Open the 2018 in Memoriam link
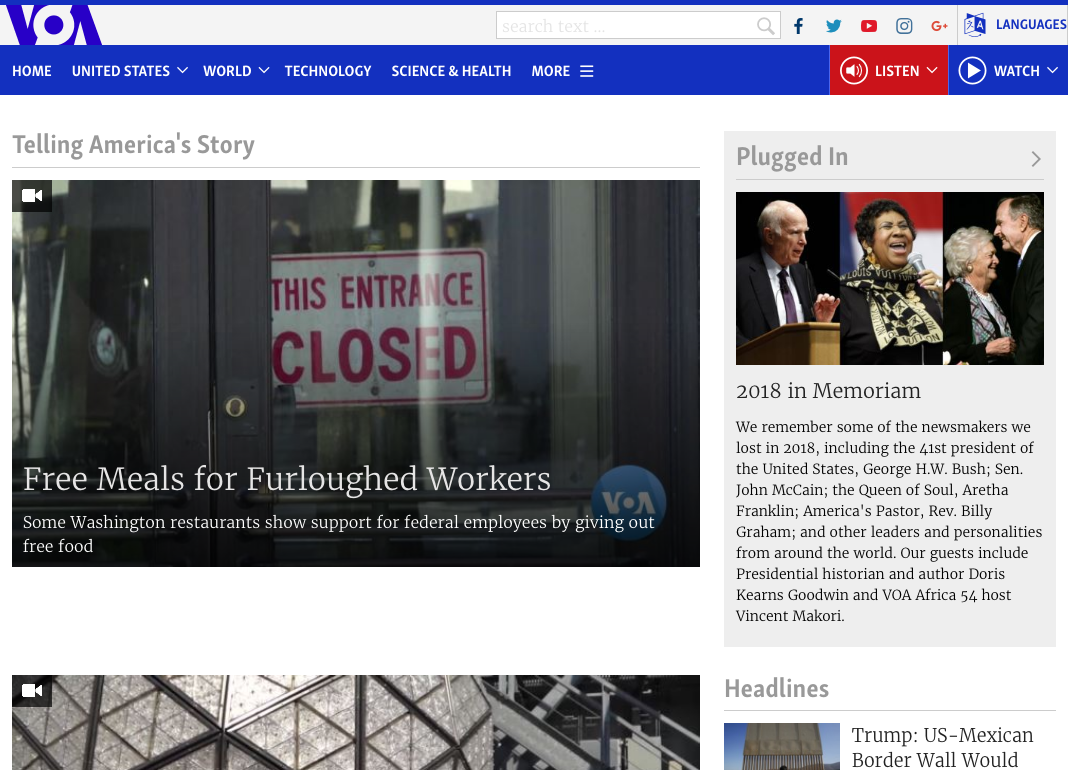Image resolution: width=1068 pixels, height=770 pixels. (x=828, y=391)
